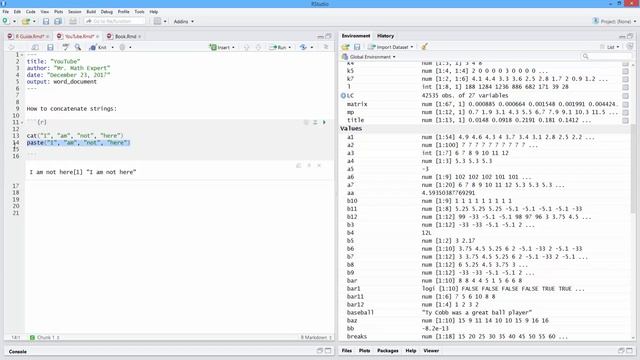
Task: Run current chunk green play icon
Action: coord(324,122)
